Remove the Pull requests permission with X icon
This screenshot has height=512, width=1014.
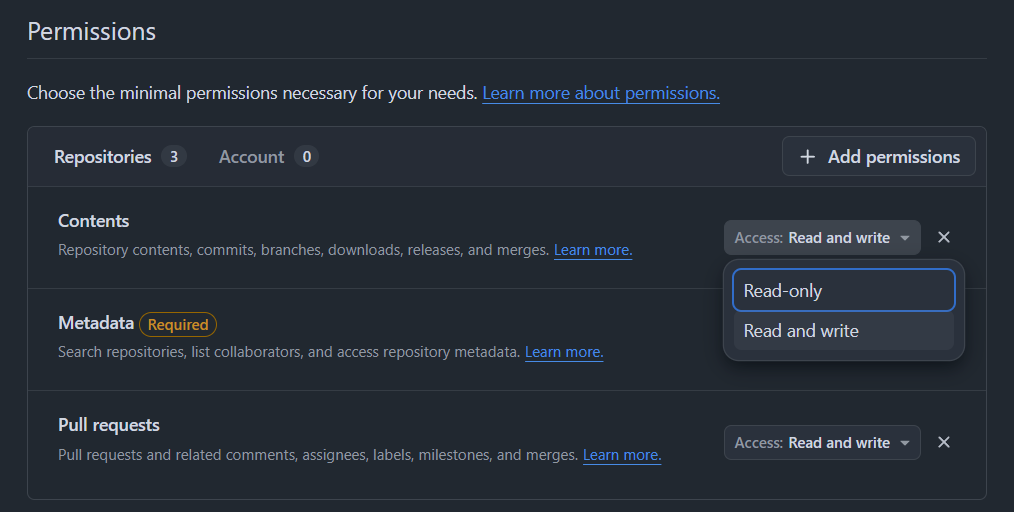(943, 443)
